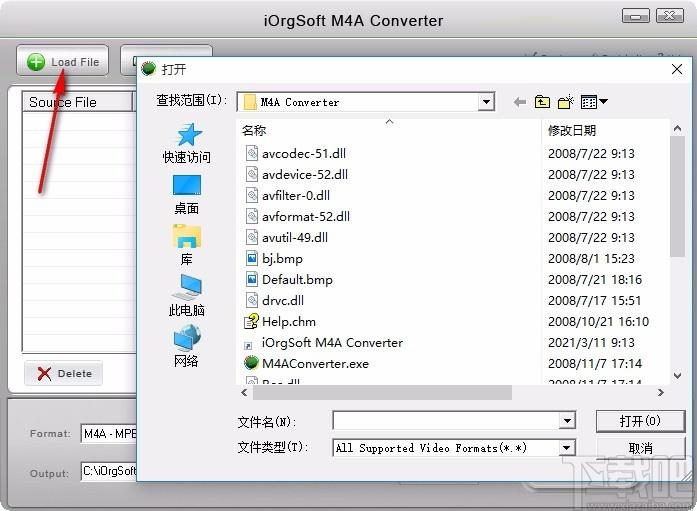The image size is (697, 511).
Task: Click the 取消 cancel button
Action: (640, 448)
